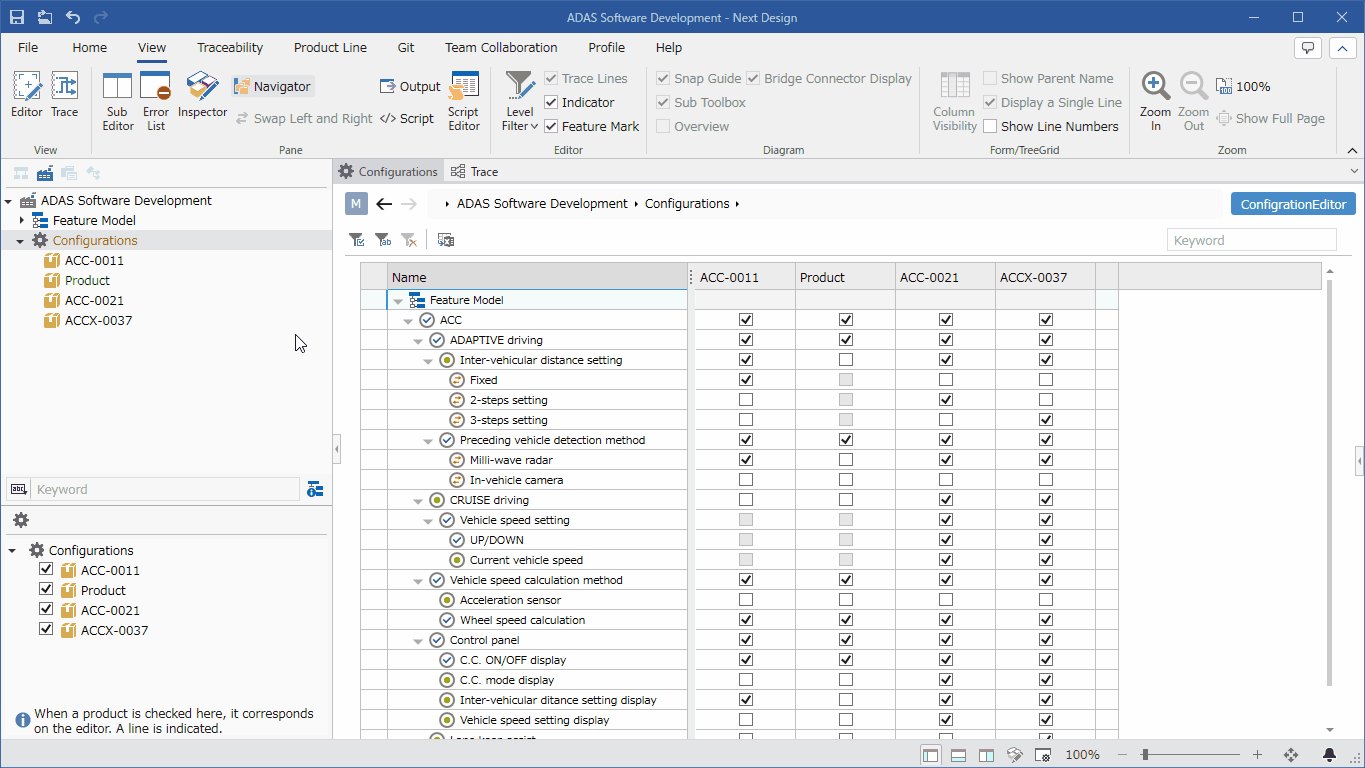Screen dimensions: 1365x768
Task: Show the Output pane
Action: tap(410, 87)
